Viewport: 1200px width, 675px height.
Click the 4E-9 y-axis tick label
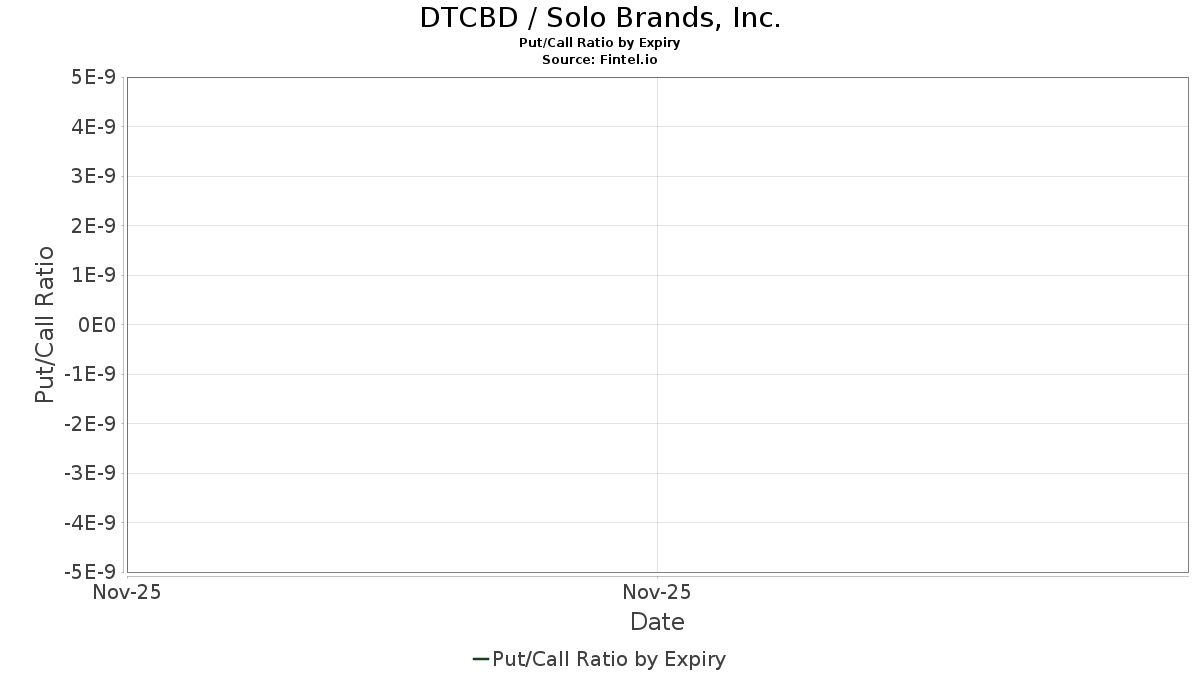point(92,127)
